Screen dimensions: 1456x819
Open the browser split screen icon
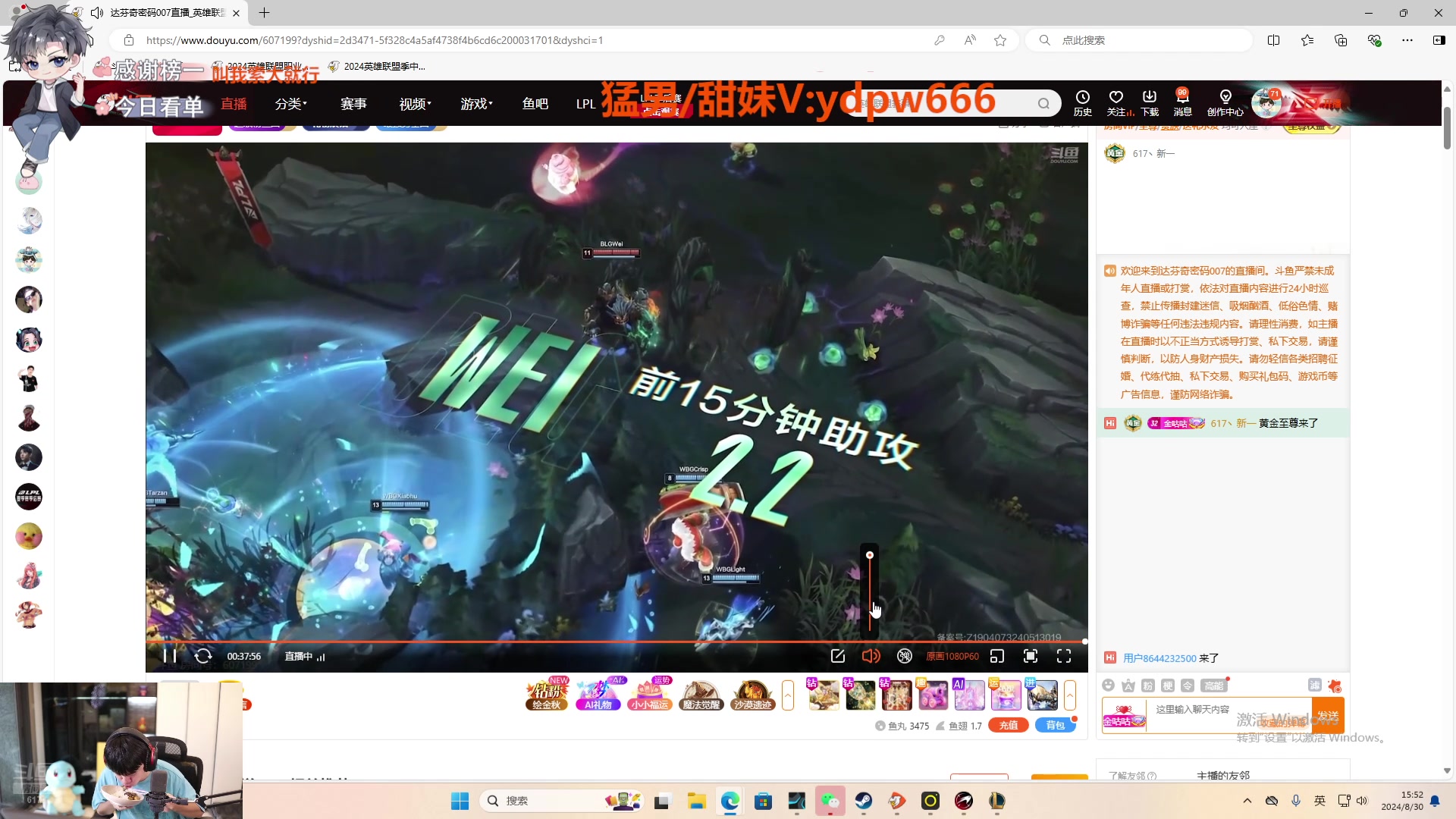pyautogui.click(x=1274, y=40)
